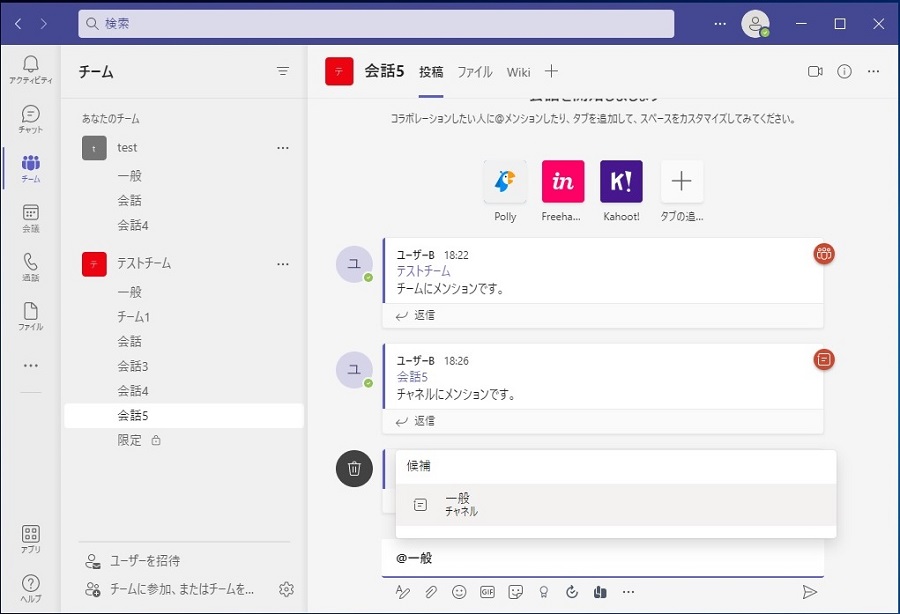Reply to the チャネルにメンション message

coord(416,421)
